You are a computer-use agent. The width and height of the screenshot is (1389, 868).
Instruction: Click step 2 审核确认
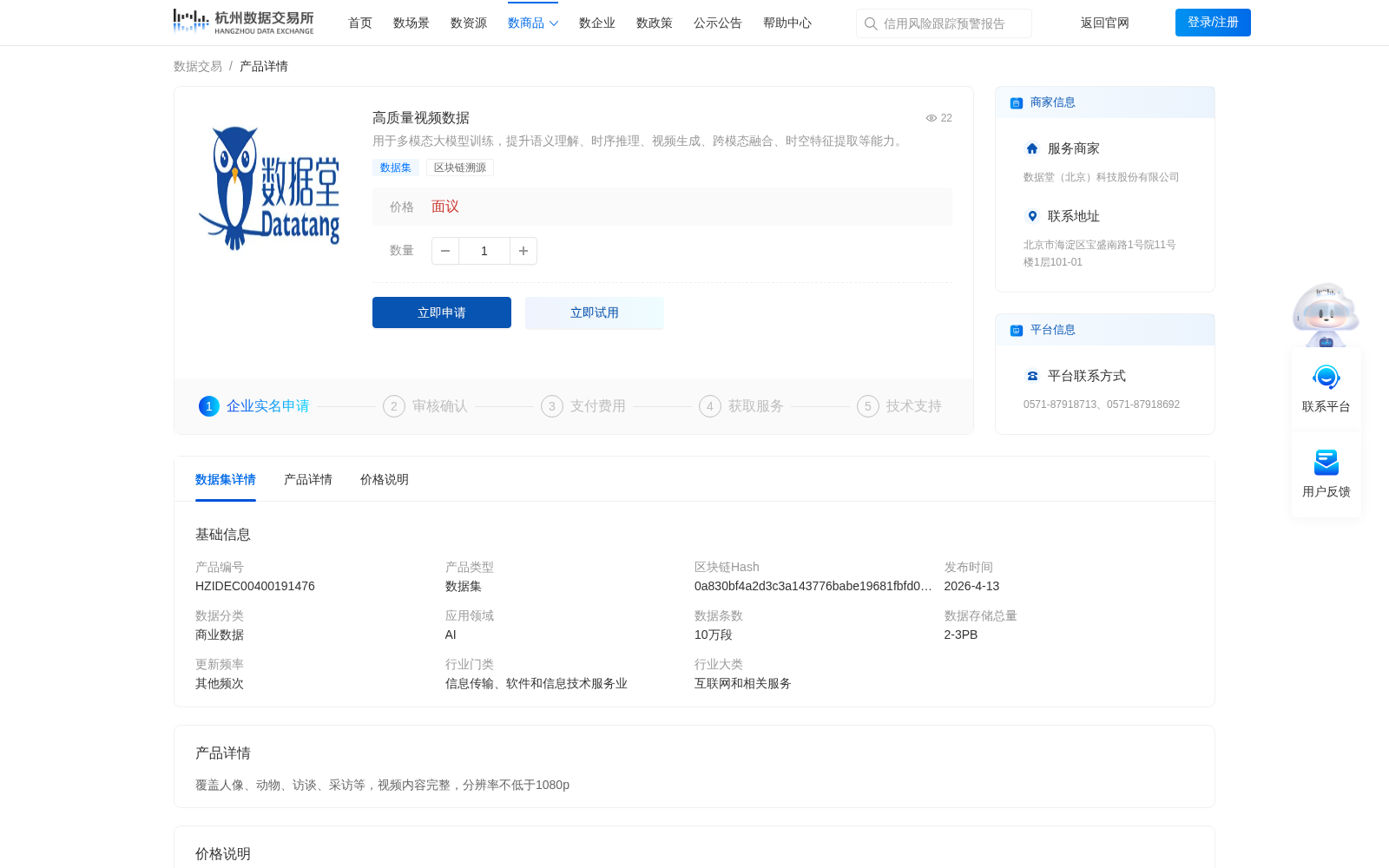[x=425, y=406]
